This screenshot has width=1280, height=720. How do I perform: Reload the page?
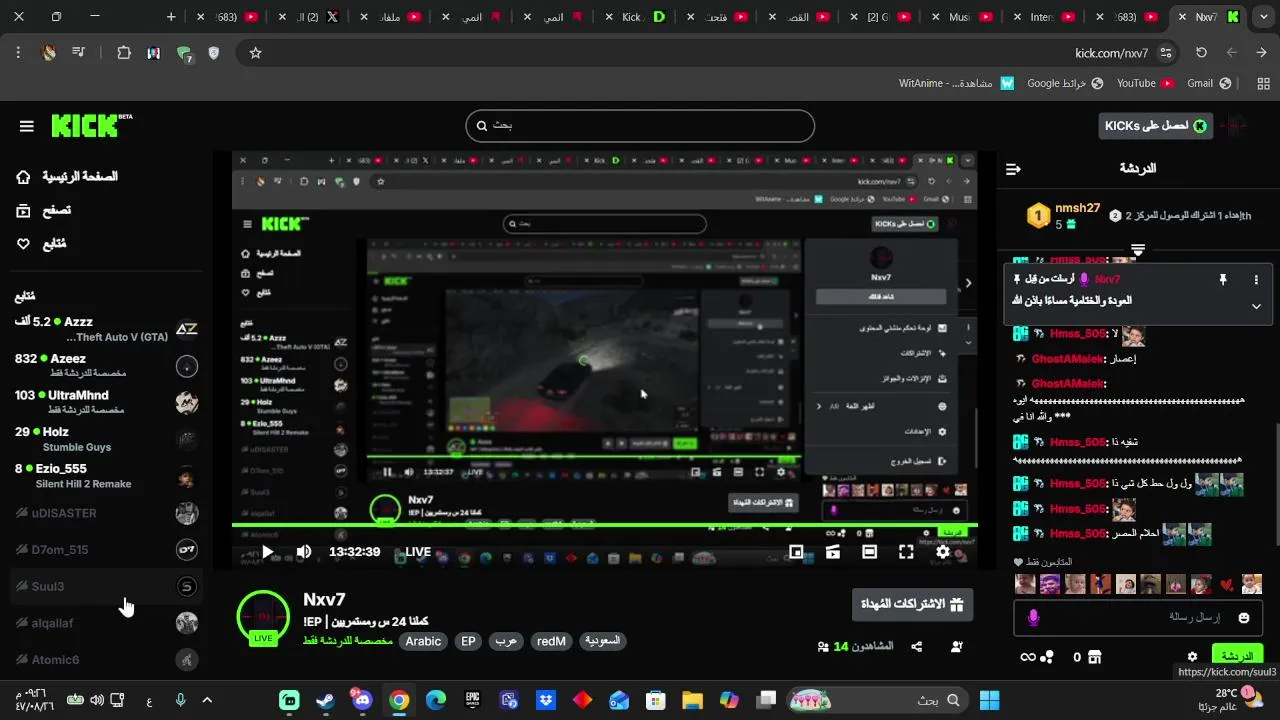click(1201, 53)
